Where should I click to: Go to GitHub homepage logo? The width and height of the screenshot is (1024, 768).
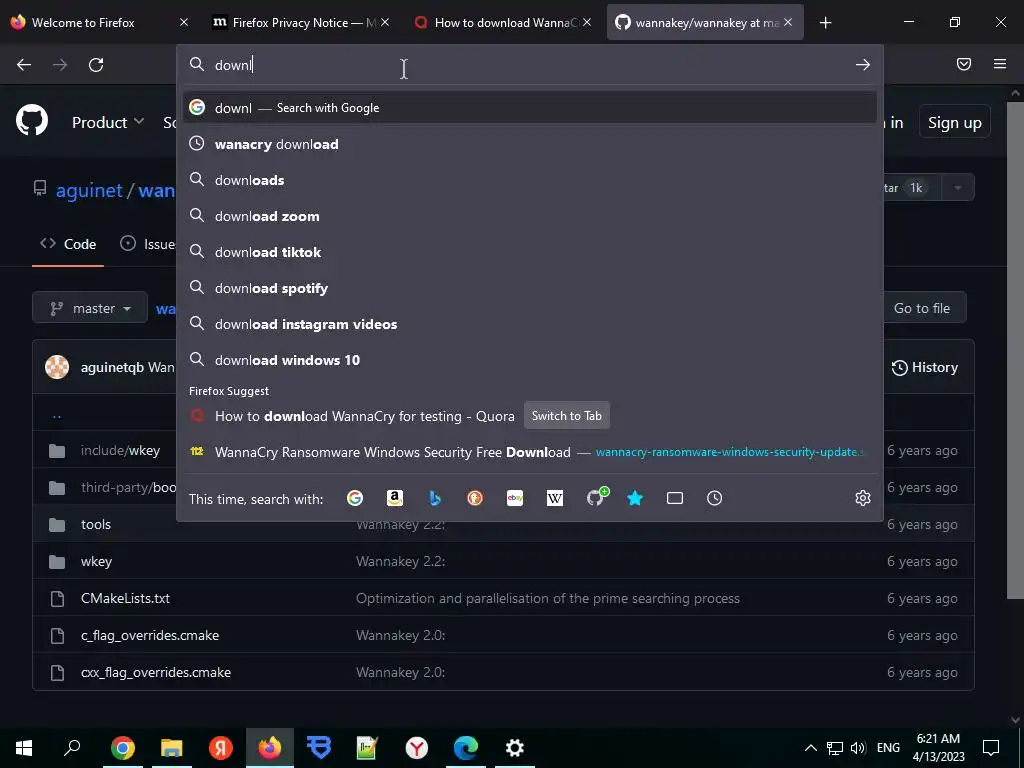pos(32,120)
